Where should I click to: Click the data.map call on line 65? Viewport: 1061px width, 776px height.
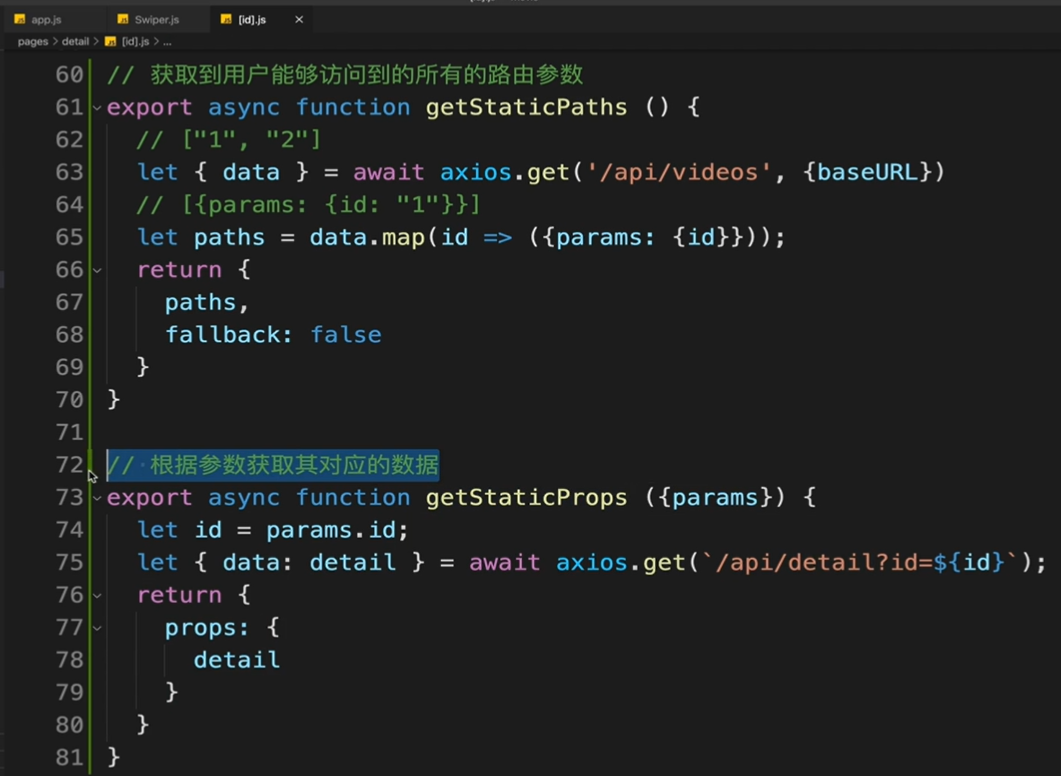367,237
